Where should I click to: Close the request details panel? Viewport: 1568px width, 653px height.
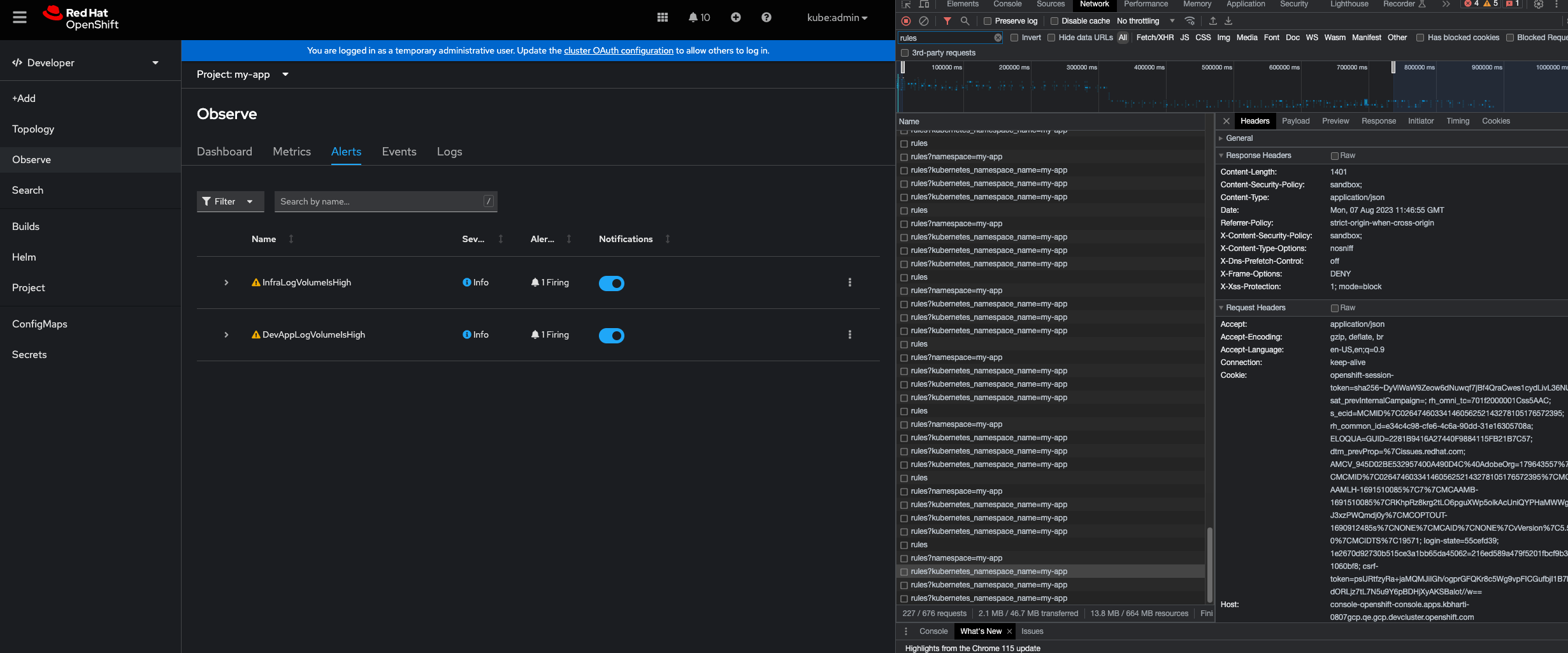click(x=1226, y=121)
